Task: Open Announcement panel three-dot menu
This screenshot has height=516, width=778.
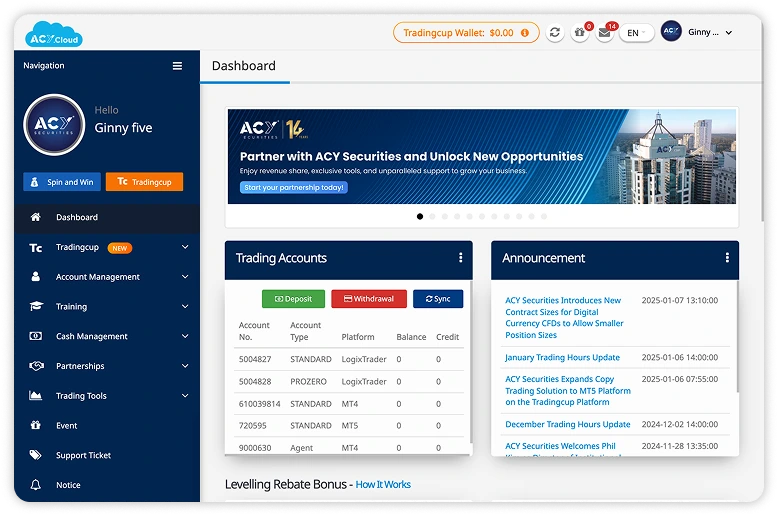Action: (727, 258)
